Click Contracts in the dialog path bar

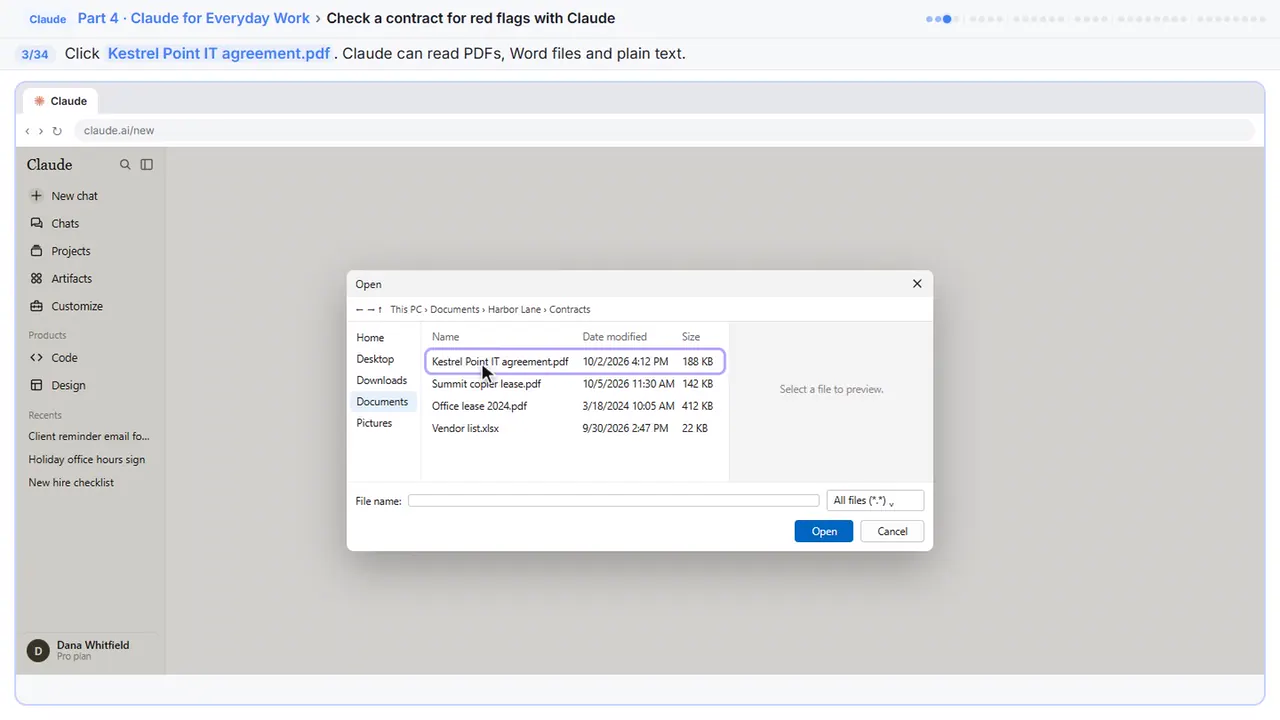570,310
